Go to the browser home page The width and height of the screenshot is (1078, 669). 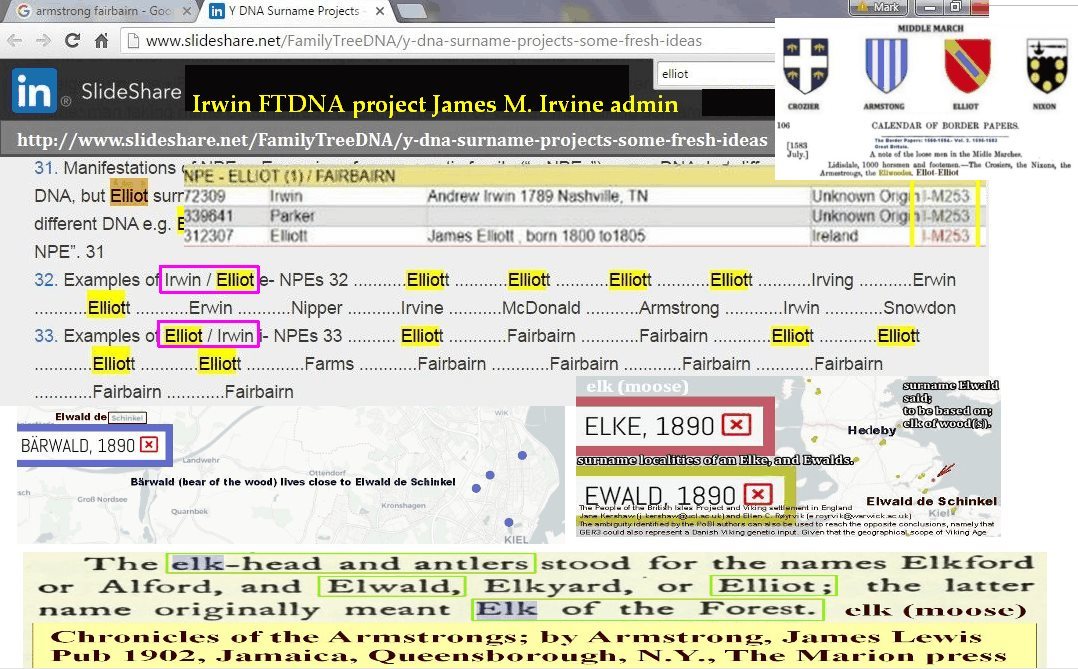(x=101, y=41)
